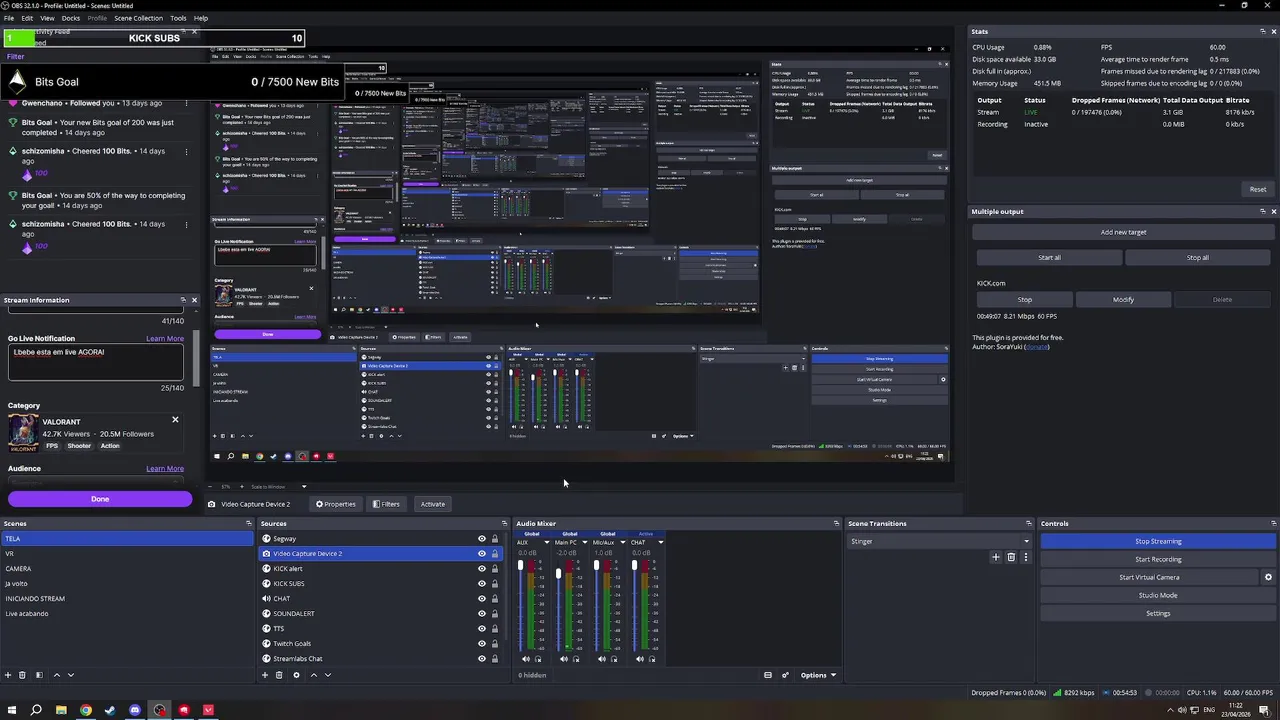Expand AUX channel options arrow

[546, 542]
